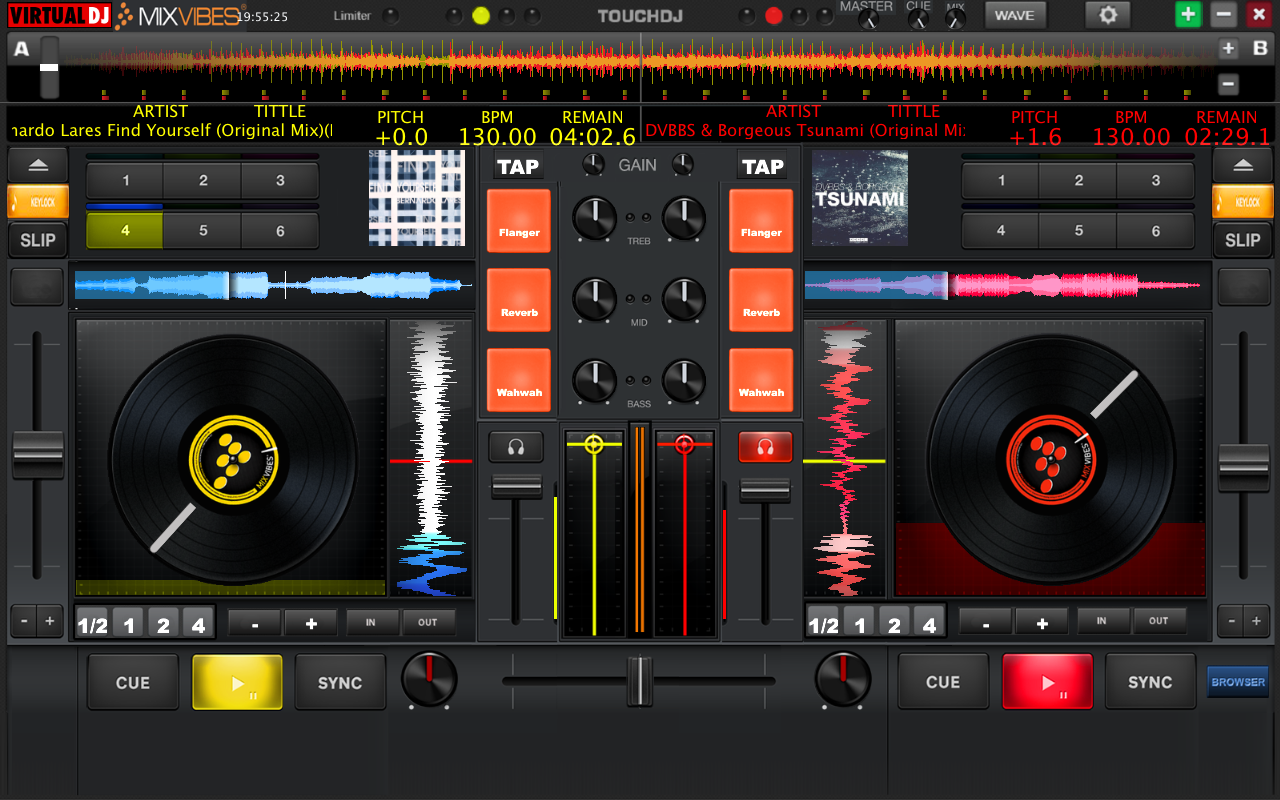1280x800 pixels.
Task: Trigger hot cue 3 on right deck
Action: pyautogui.click(x=1156, y=181)
